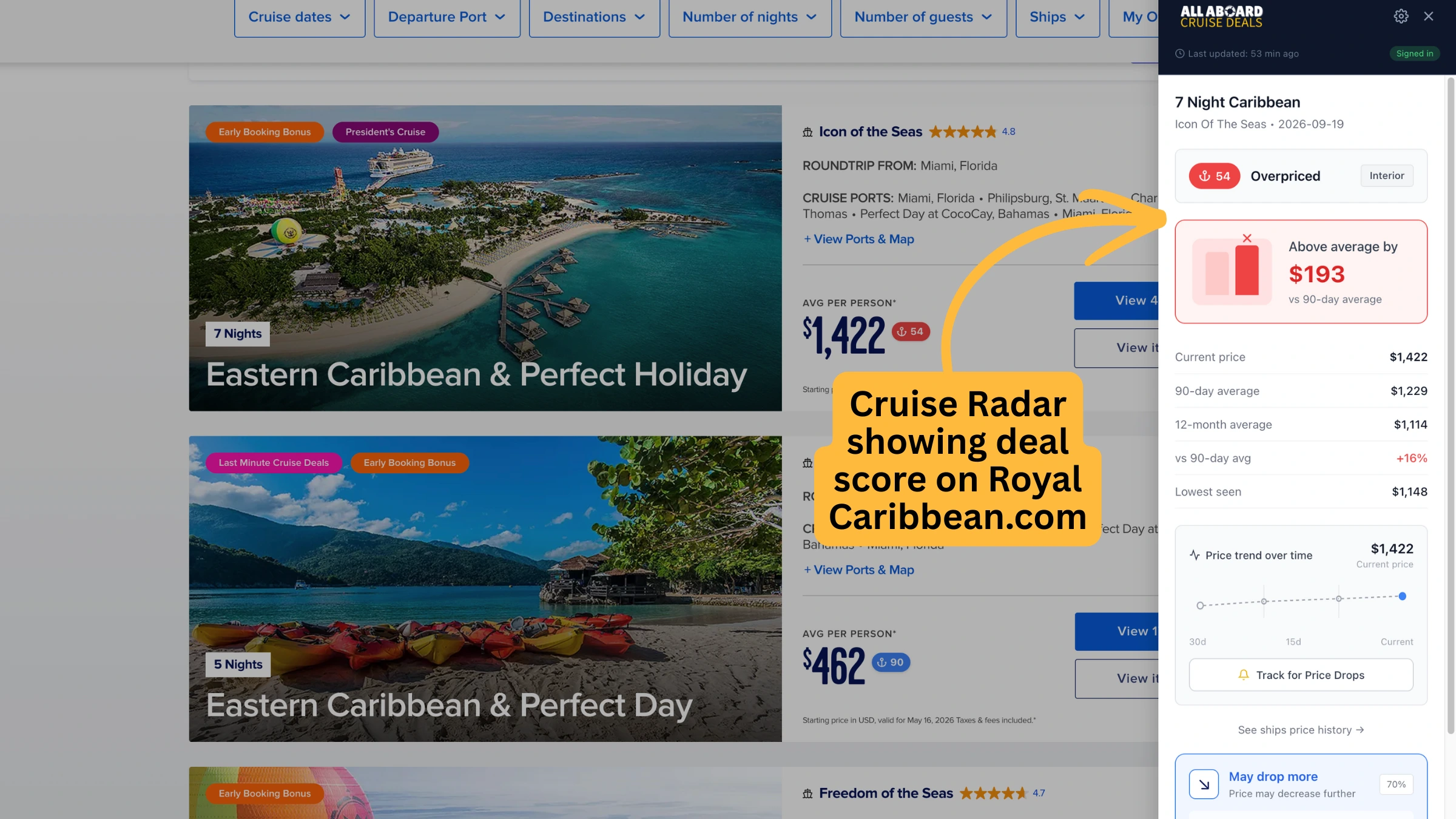Click the ship icon beside Freedom of the Seas
1456x819 pixels.
point(807,794)
